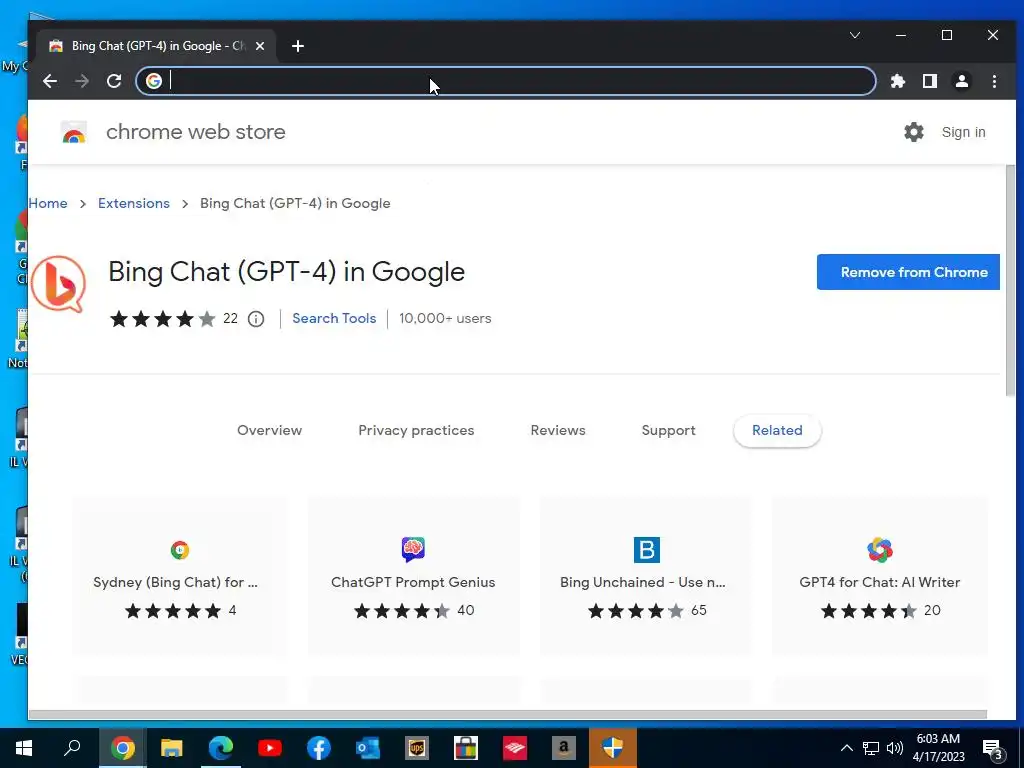The height and width of the screenshot is (768, 1024).
Task: Click the Google icon in address bar
Action: [153, 81]
